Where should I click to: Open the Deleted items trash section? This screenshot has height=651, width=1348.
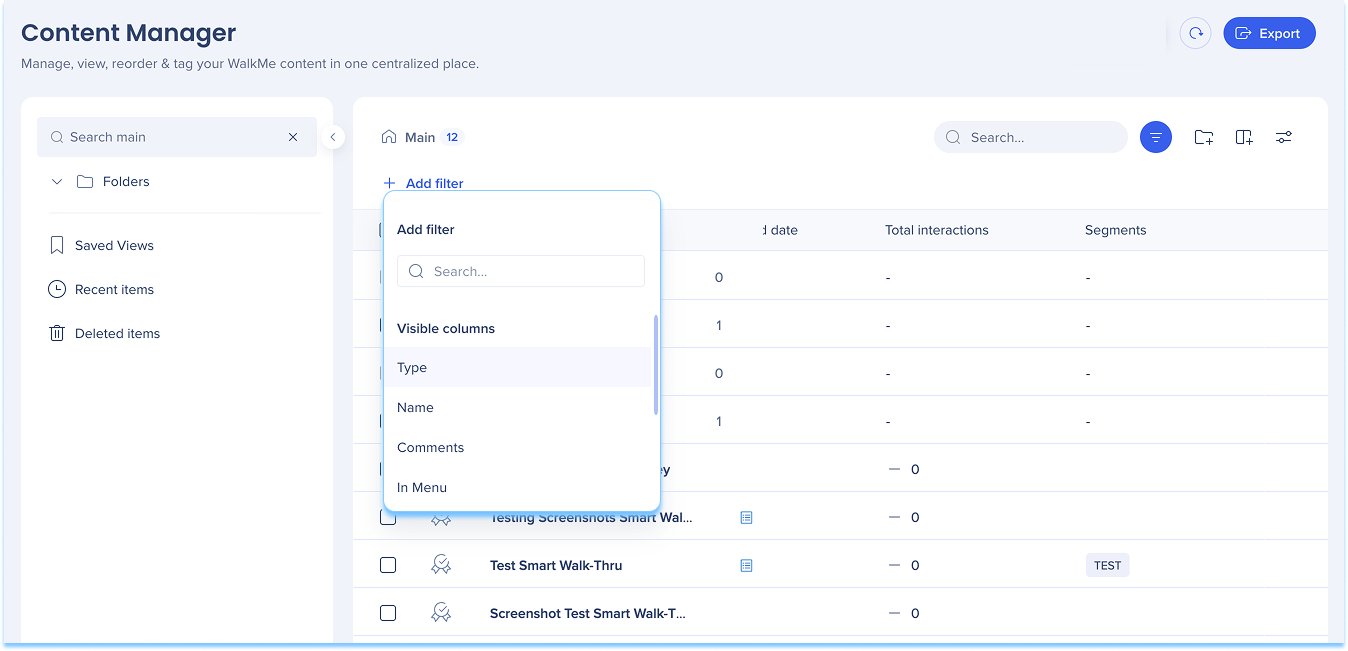coord(117,333)
